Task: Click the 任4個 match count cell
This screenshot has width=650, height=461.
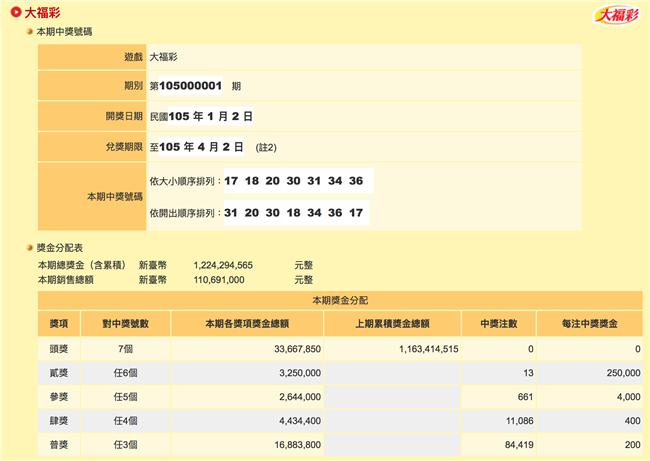Action: pyautogui.click(x=126, y=421)
